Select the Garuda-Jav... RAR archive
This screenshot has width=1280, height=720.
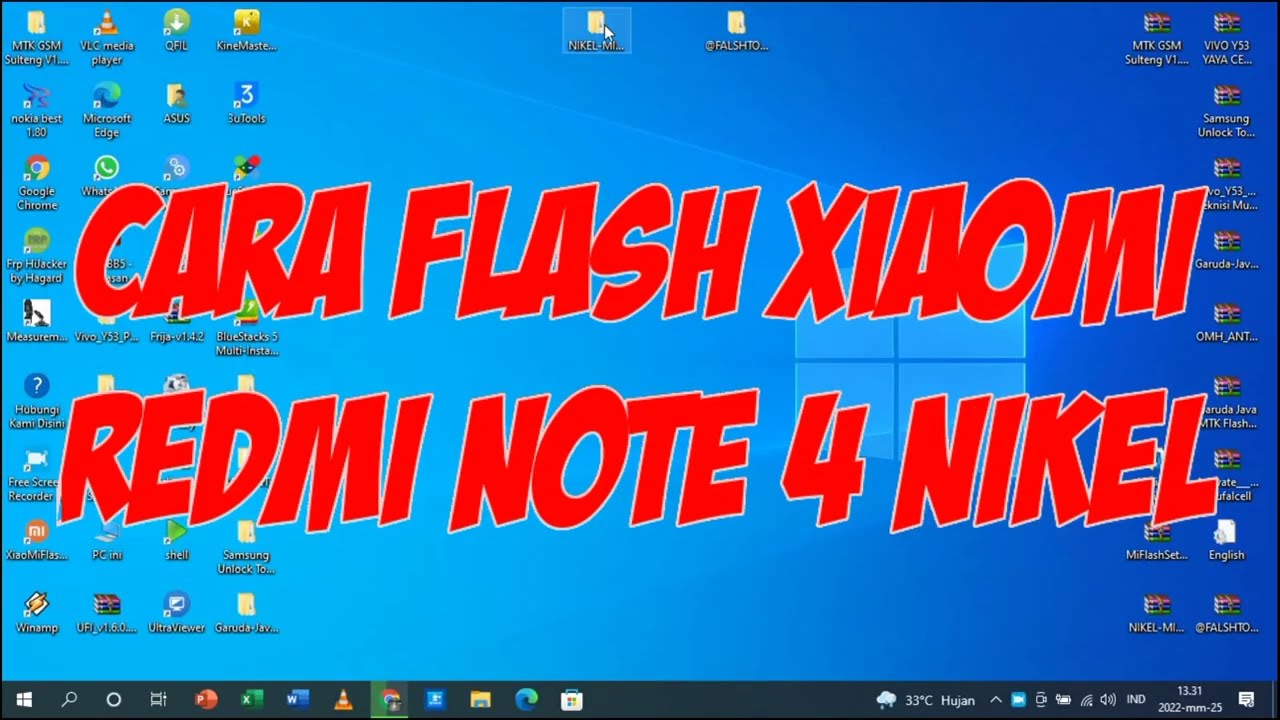(1227, 250)
